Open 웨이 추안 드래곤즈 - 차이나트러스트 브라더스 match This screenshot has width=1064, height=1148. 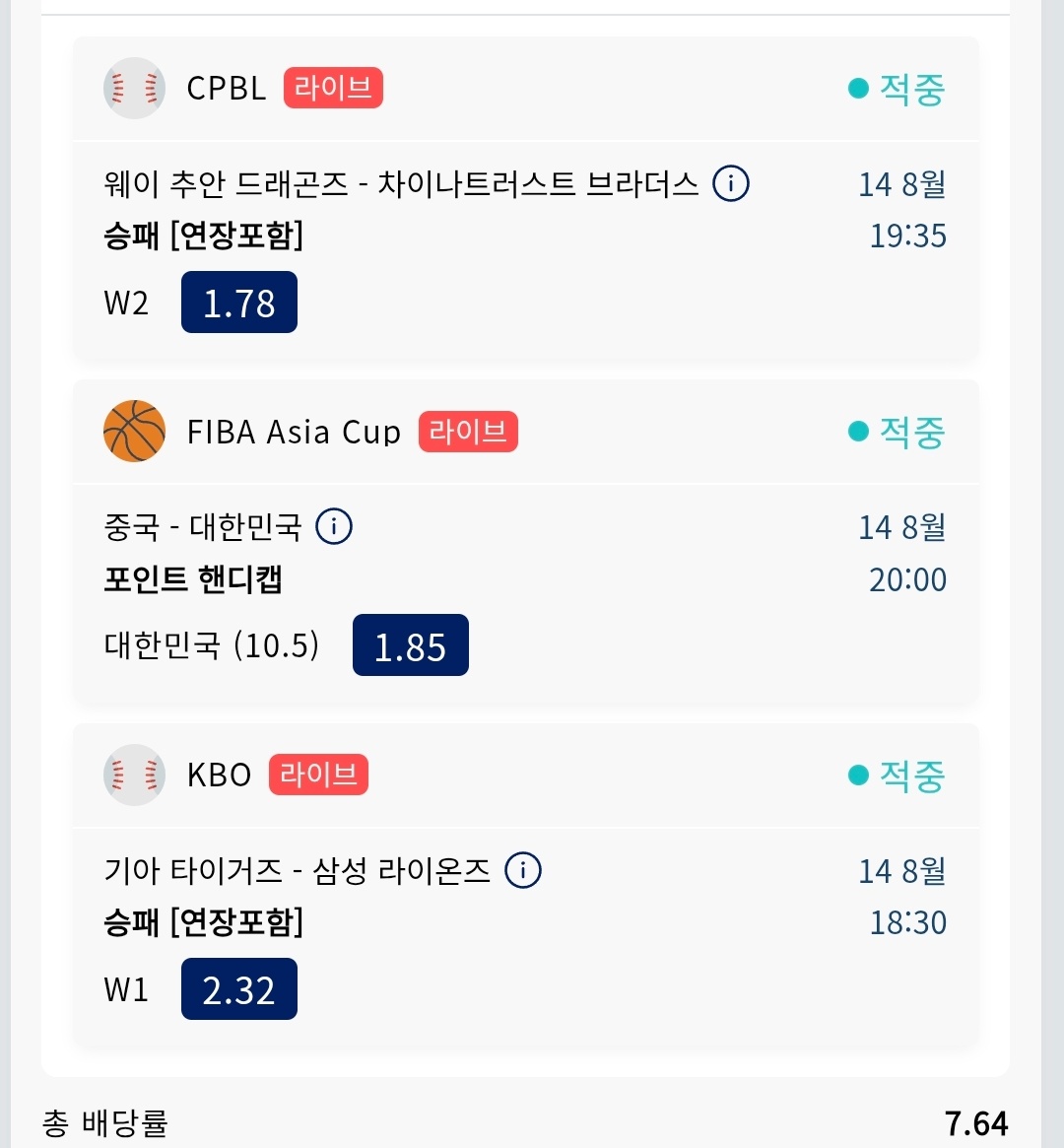coord(401,183)
